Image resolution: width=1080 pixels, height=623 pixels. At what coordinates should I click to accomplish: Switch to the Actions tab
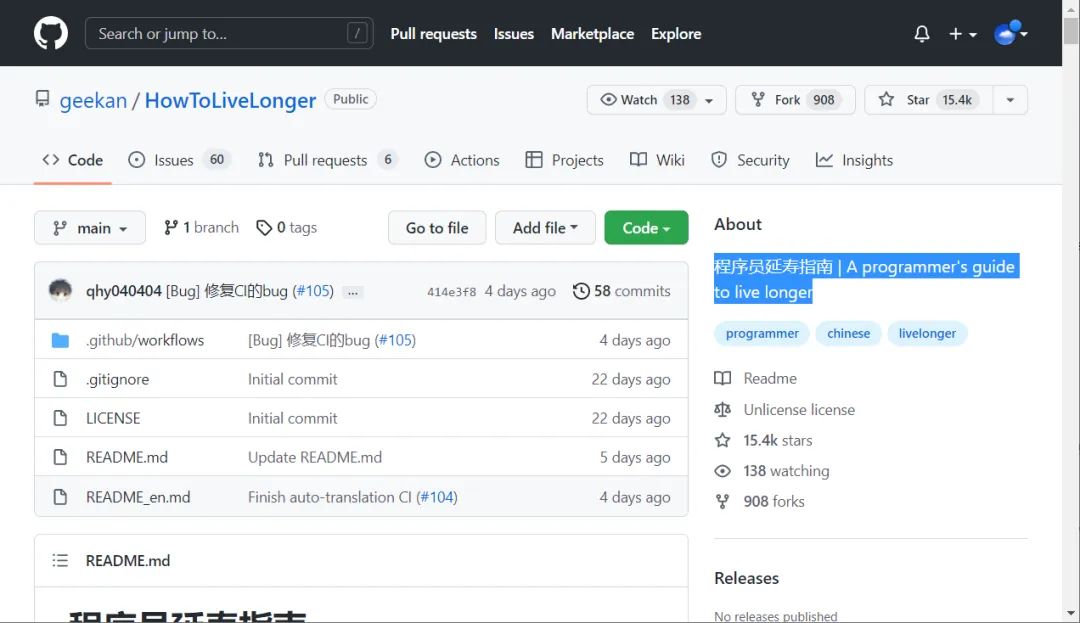[x=461, y=160]
